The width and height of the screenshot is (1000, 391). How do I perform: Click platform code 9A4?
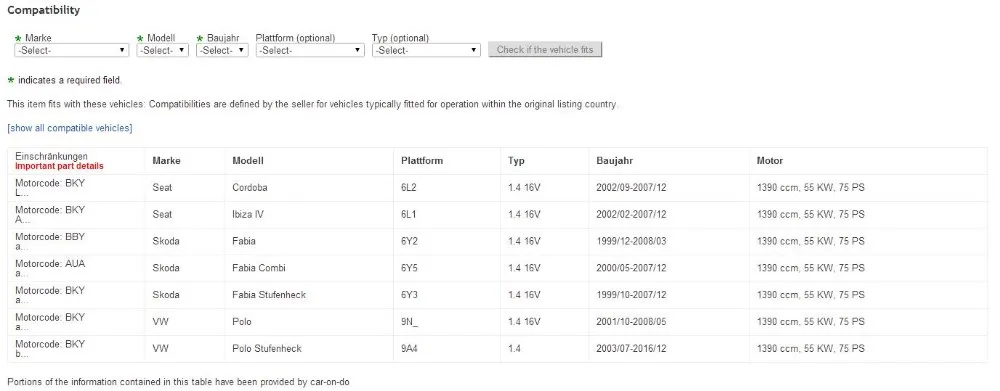pos(409,348)
